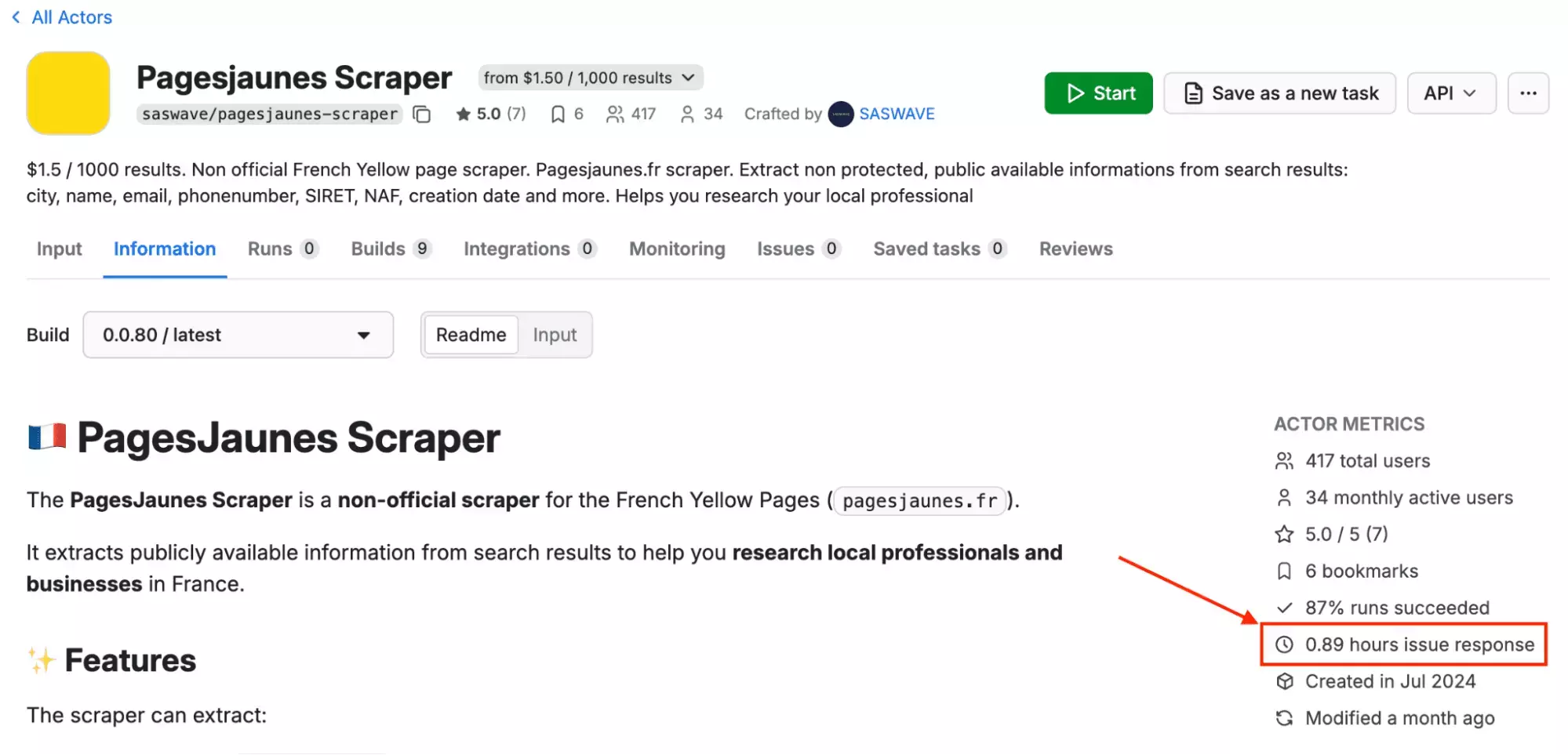Click the 'ACTOR METRICS' heading
Image resolution: width=1568 pixels, height=755 pixels.
coord(1349,424)
